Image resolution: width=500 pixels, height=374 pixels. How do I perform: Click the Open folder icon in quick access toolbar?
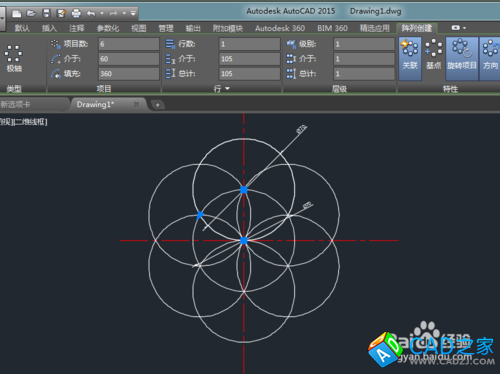[31, 14]
